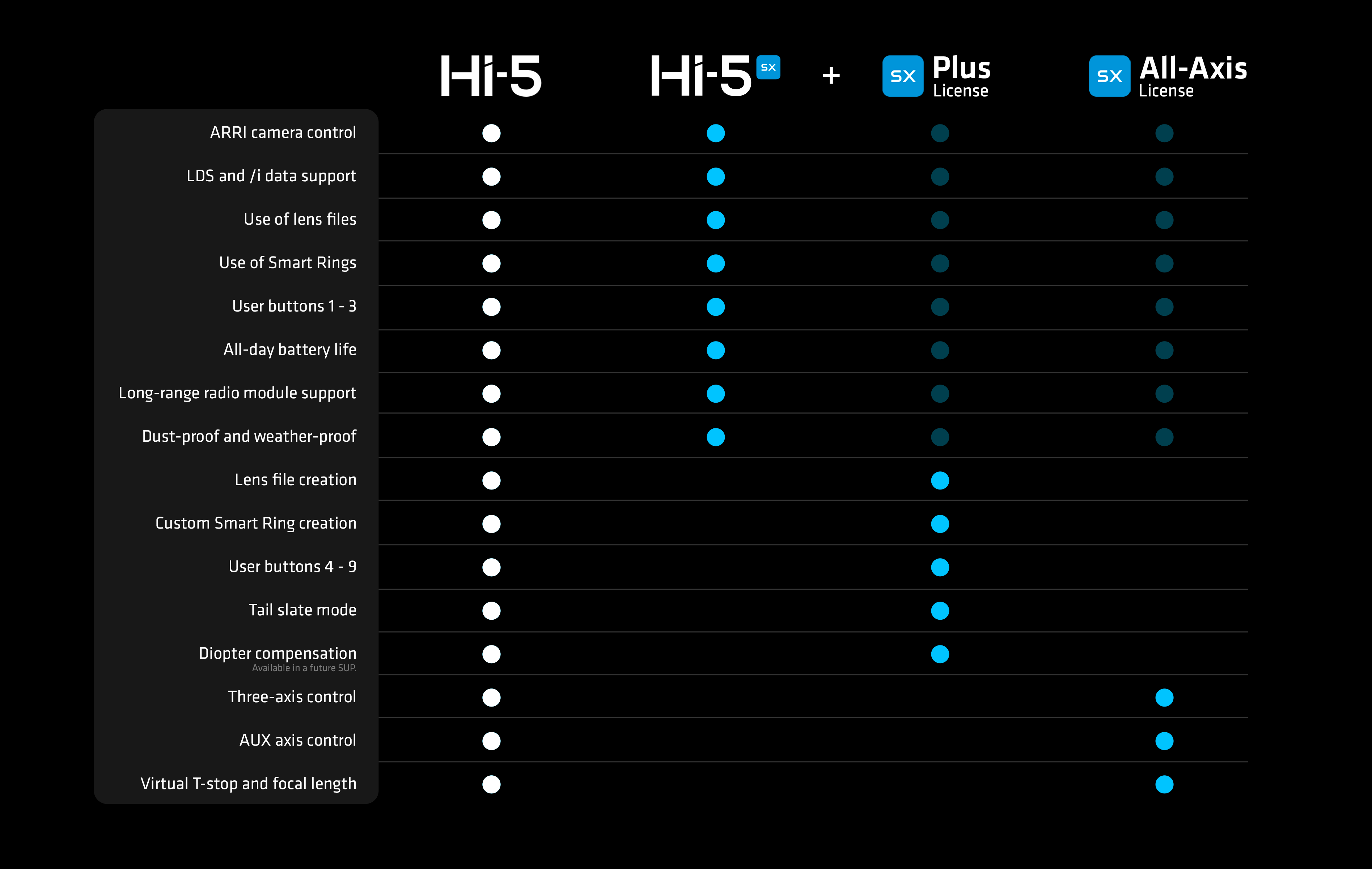This screenshot has width=1372, height=869.
Task: Click the All-Axis dot for AUX axis control
Action: coord(1164,741)
